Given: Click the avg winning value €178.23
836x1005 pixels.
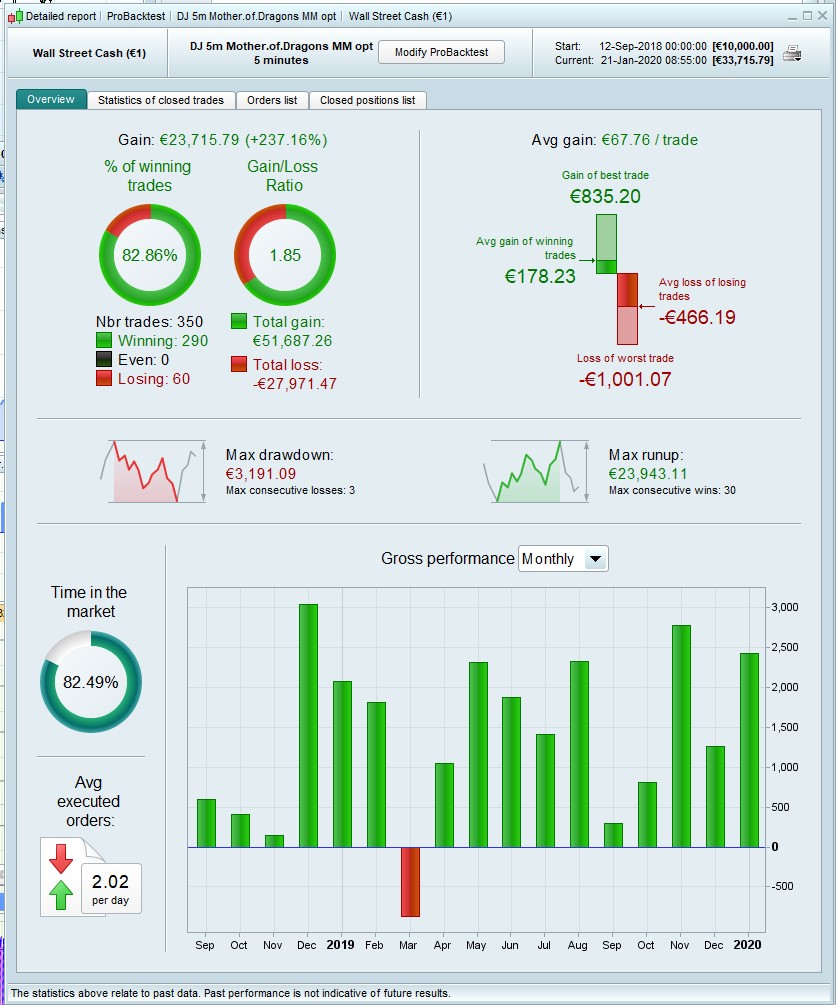Looking at the screenshot, I should pyautogui.click(x=540, y=276).
